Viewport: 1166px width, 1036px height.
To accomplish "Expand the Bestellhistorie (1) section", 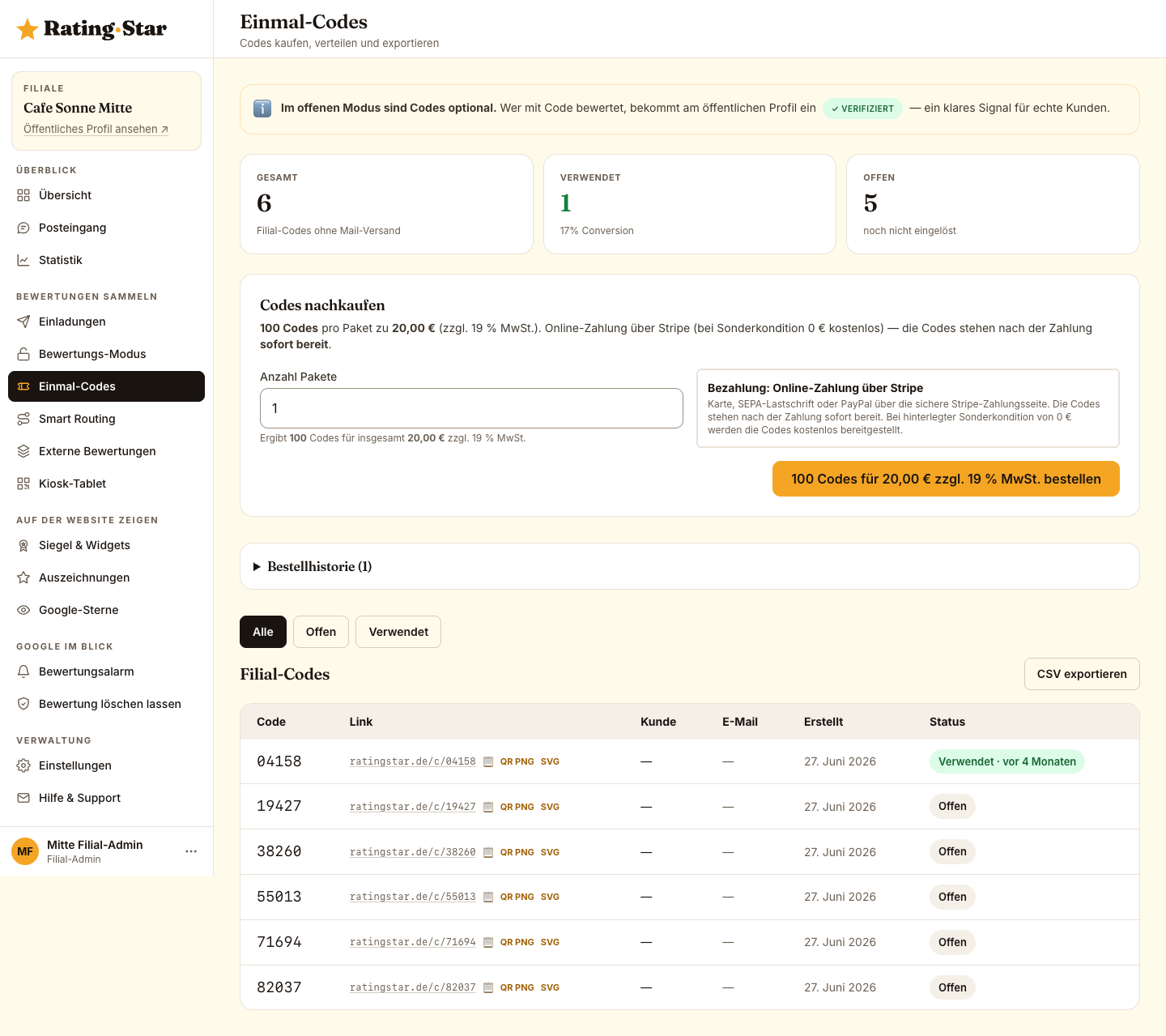I will (690, 566).
